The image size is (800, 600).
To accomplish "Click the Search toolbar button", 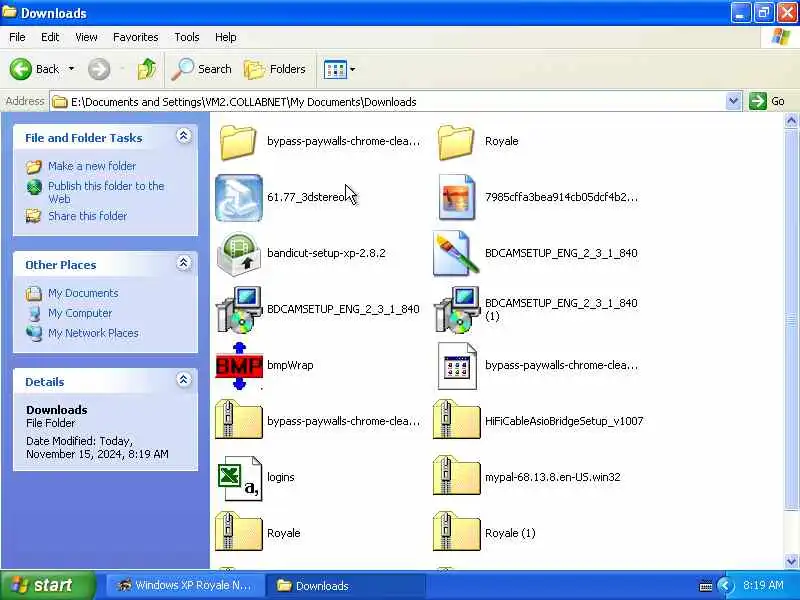I will 202,69.
